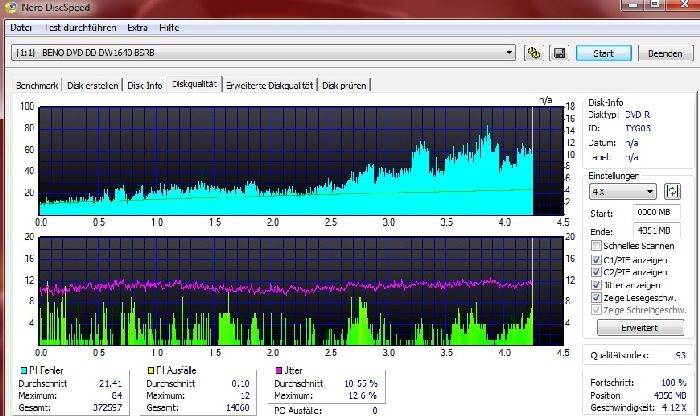The image size is (700, 416).
Task: Click the Jitter Durchschnitt value 10.53 %
Action: (x=361, y=383)
